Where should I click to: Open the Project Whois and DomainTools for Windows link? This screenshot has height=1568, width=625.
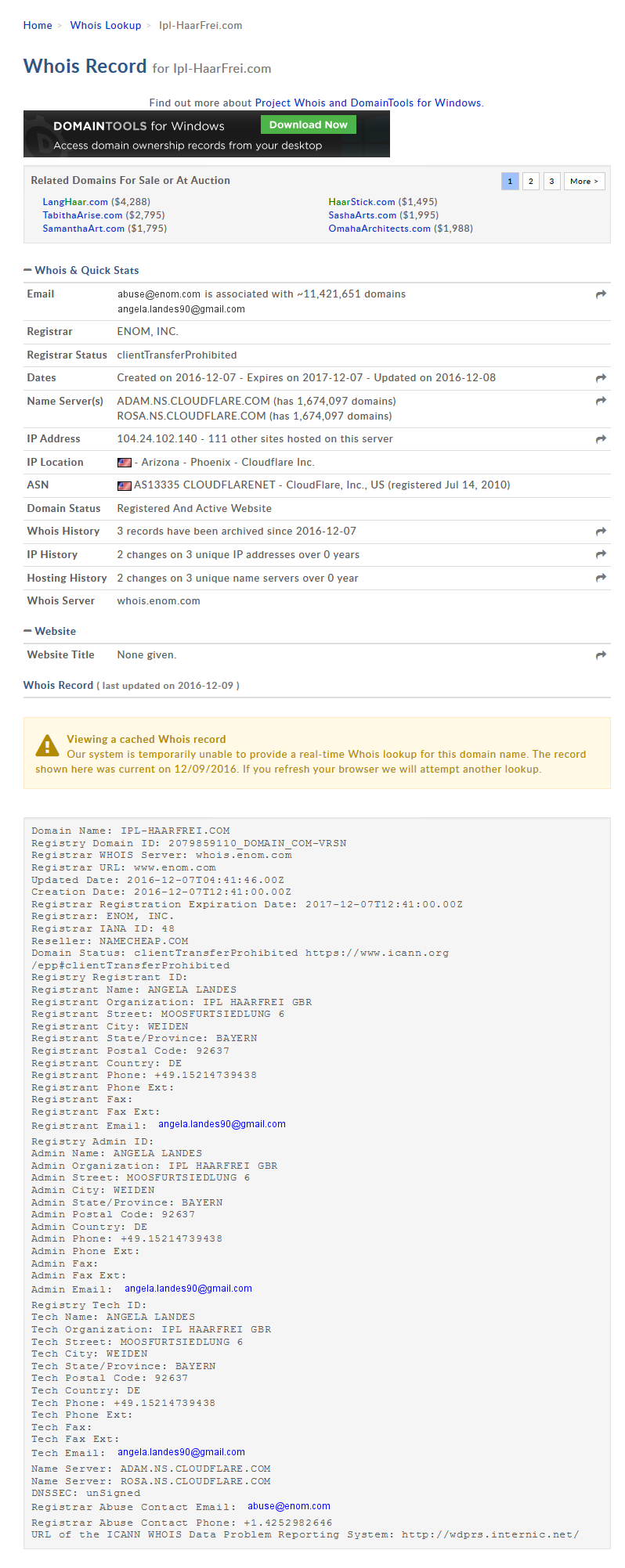(x=368, y=103)
